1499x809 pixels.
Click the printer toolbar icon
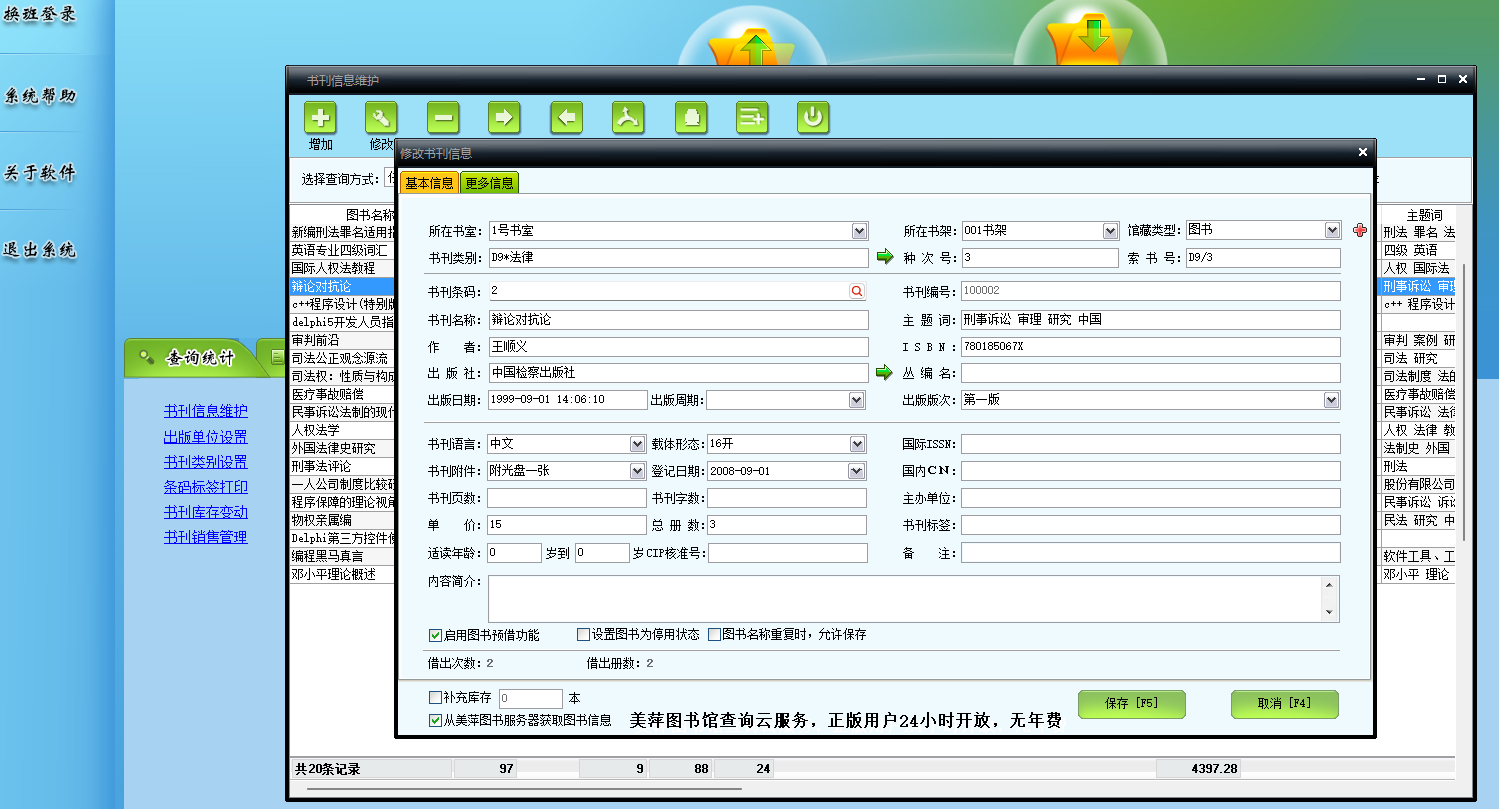690,118
